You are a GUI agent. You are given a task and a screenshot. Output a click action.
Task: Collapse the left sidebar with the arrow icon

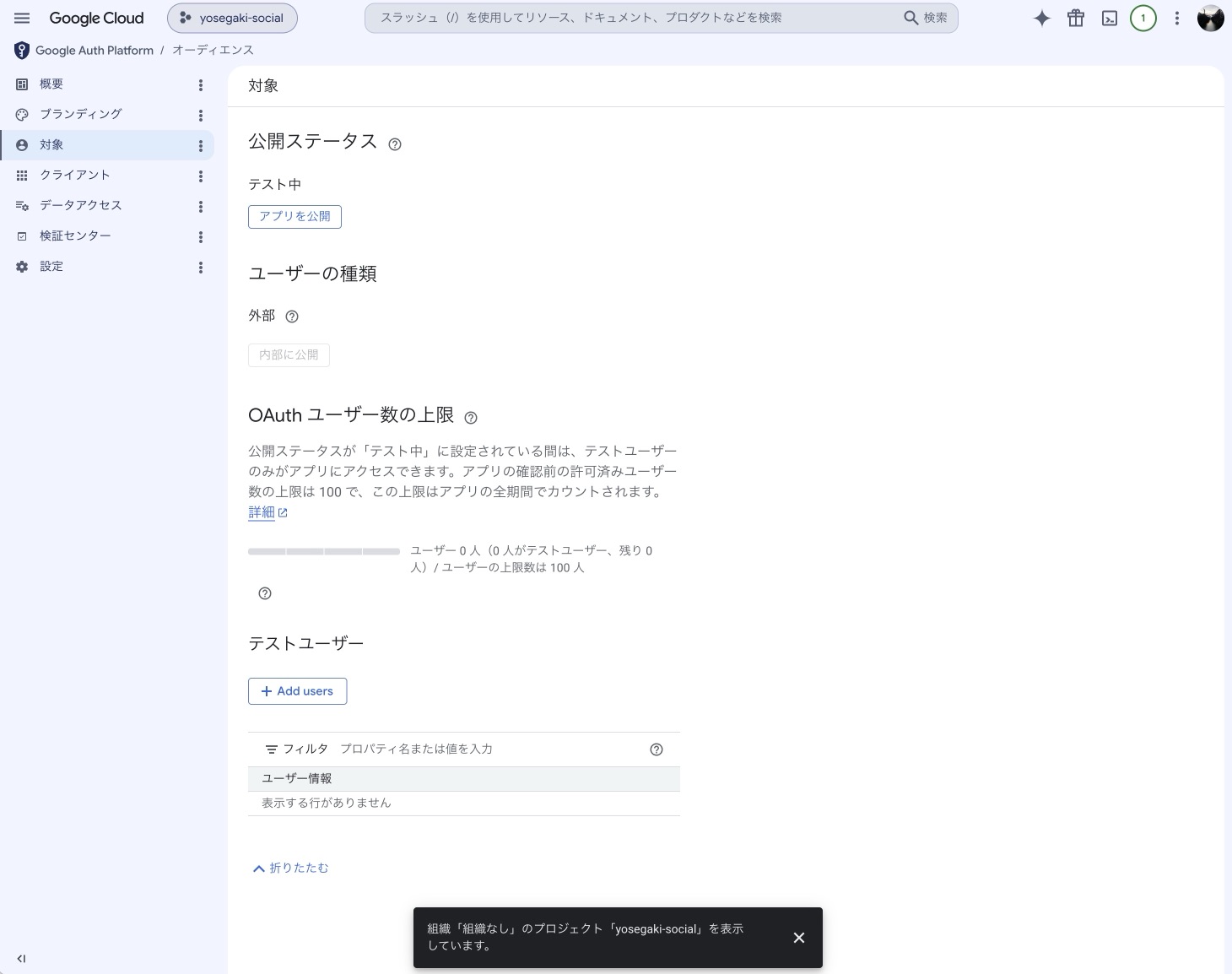point(21,958)
